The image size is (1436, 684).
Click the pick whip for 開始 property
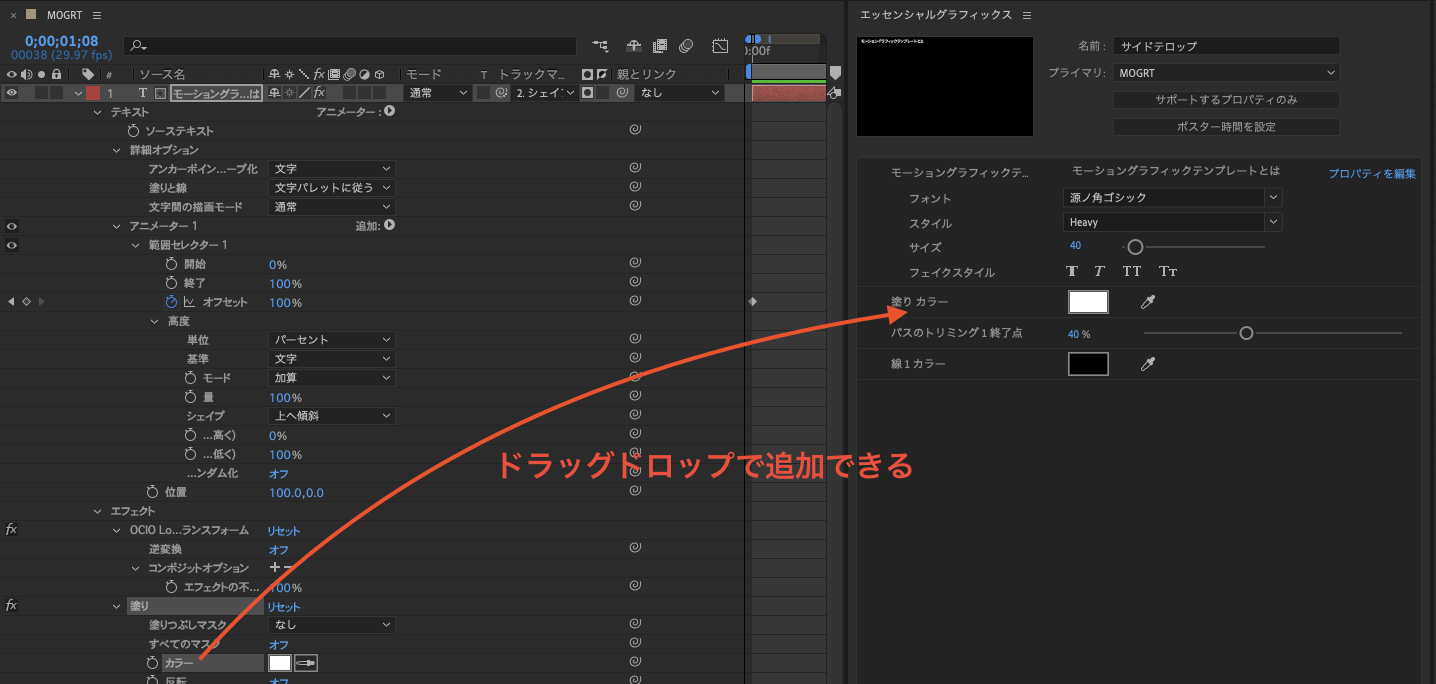634,263
